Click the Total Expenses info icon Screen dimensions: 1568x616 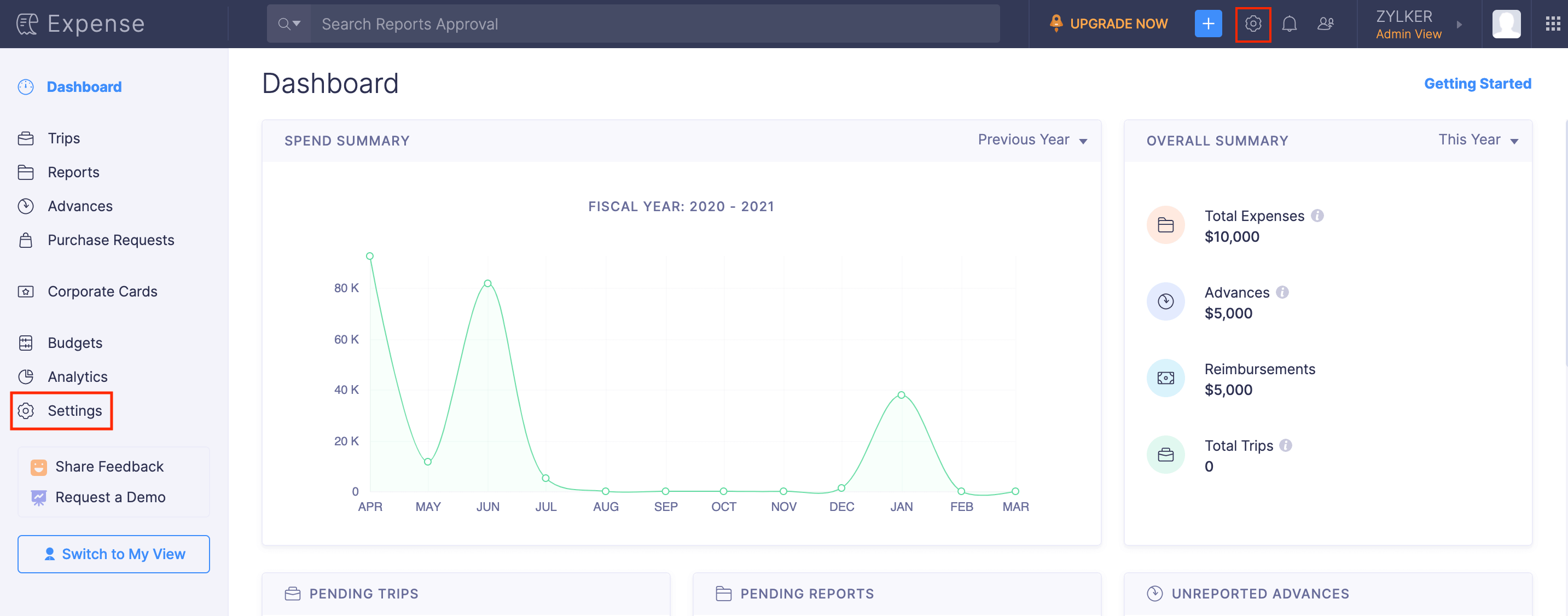click(x=1317, y=216)
